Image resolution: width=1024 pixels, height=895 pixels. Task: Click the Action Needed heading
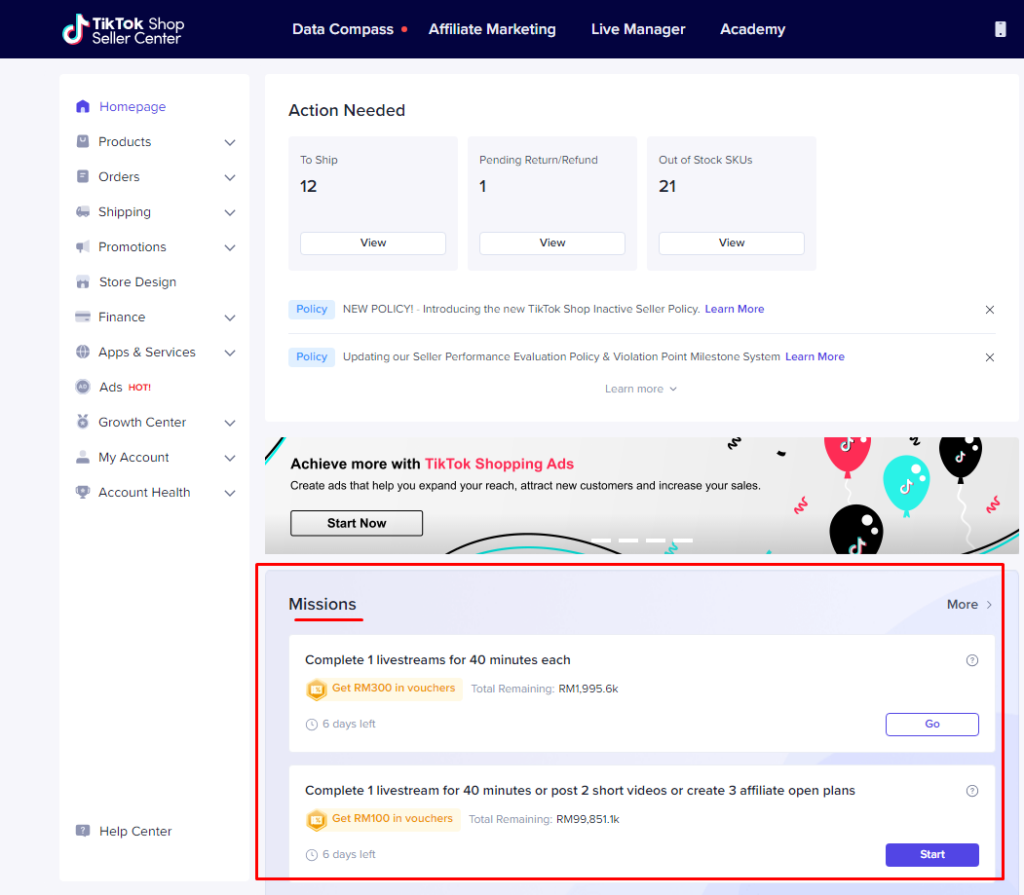[347, 110]
